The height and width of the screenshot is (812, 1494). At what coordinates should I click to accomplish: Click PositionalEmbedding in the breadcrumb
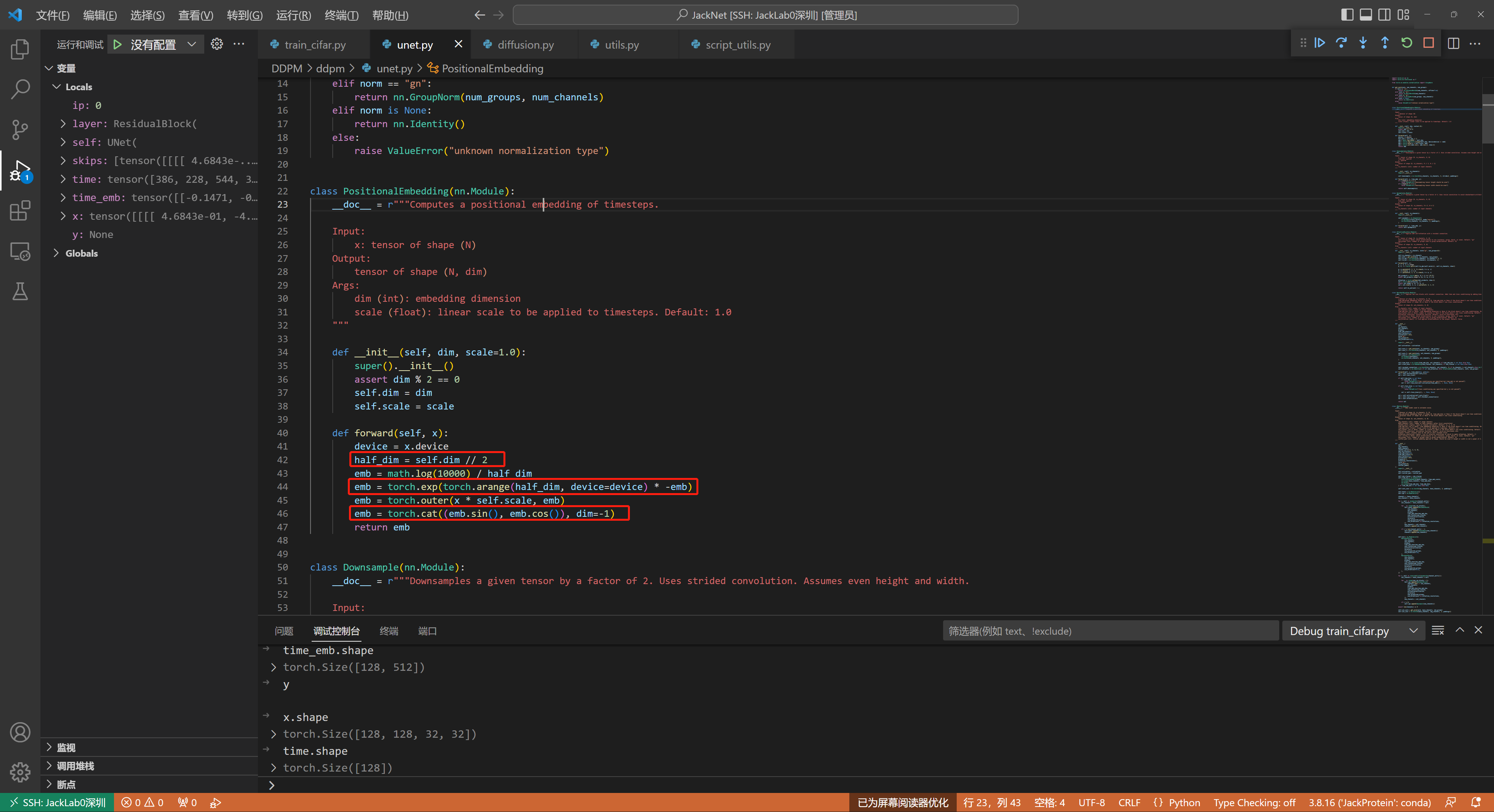click(492, 68)
